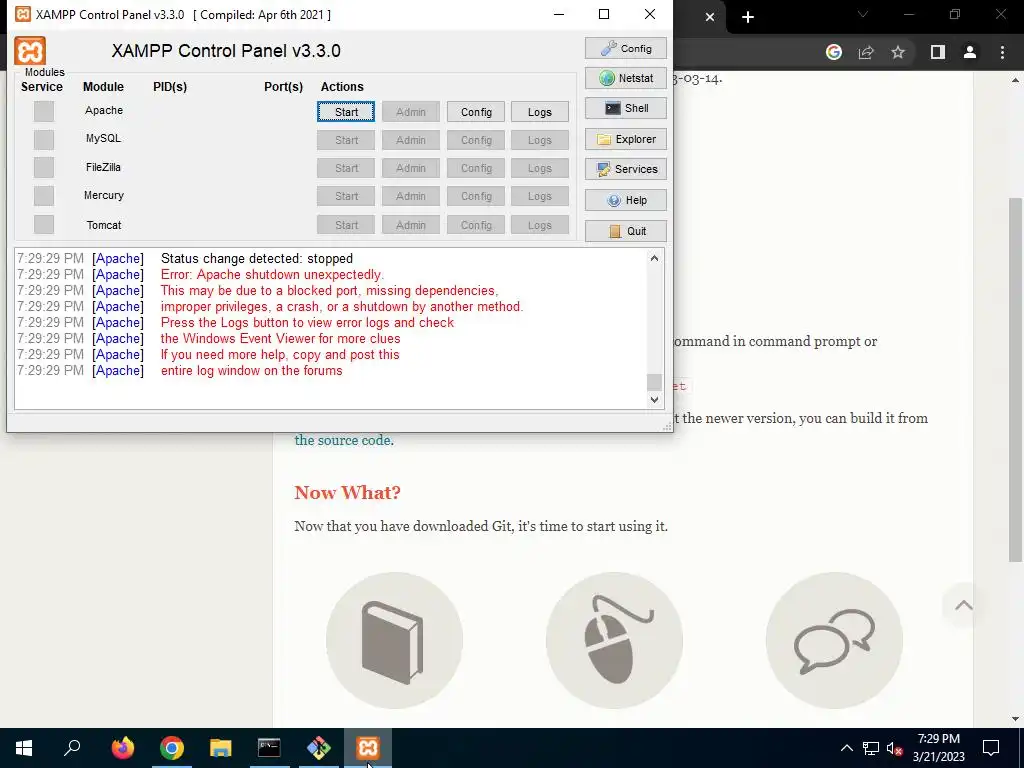The image size is (1024, 768).
Task: Open File Explorer from the taskbar
Action: (x=221, y=748)
